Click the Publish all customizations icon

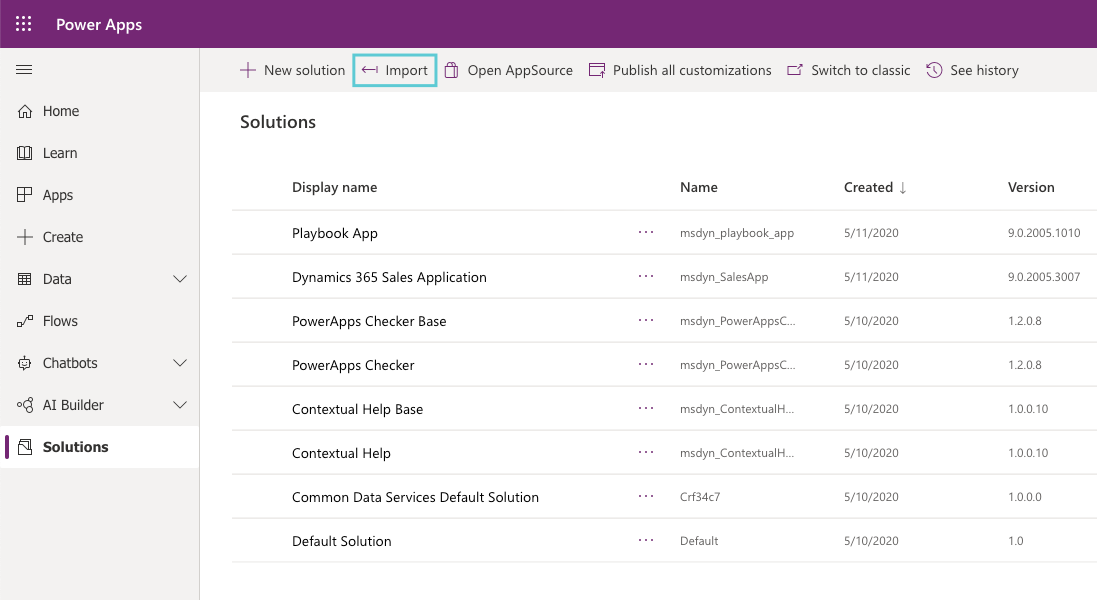click(x=597, y=70)
